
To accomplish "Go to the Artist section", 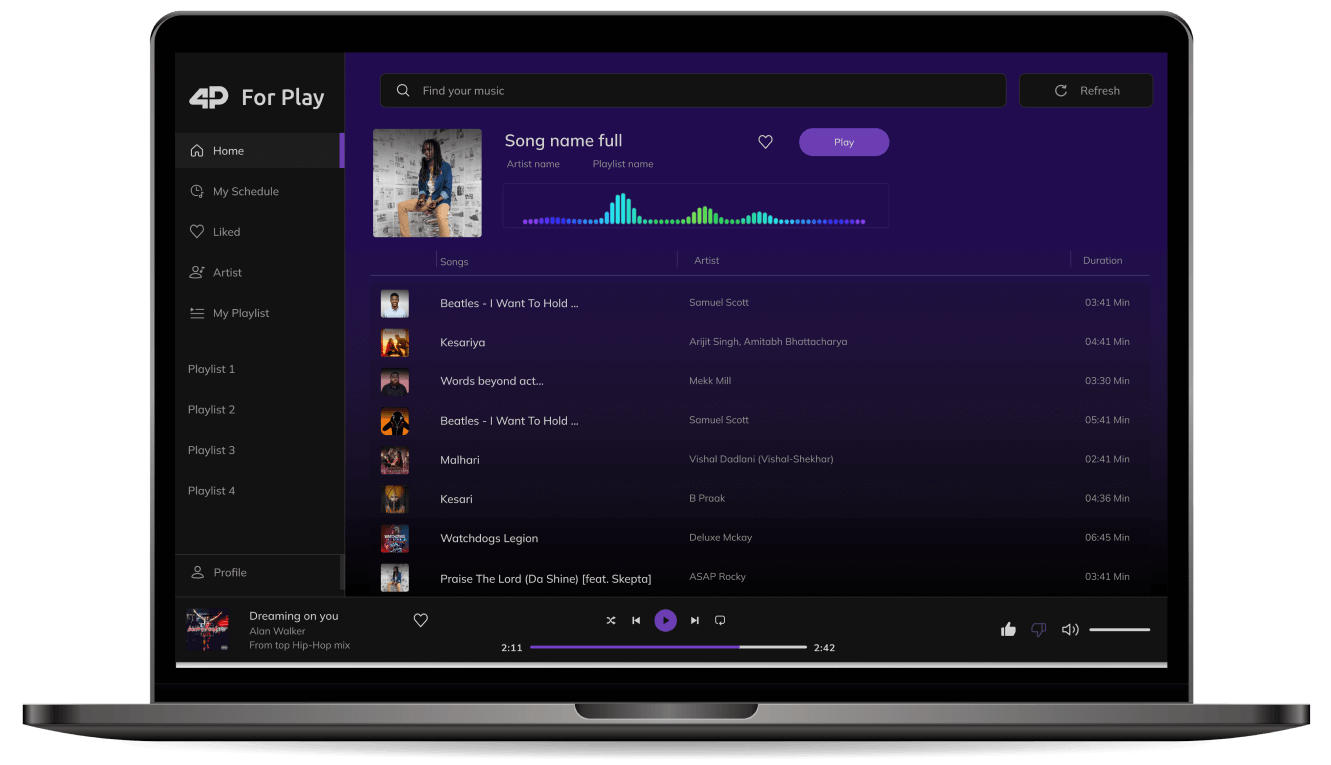I will [227, 273].
